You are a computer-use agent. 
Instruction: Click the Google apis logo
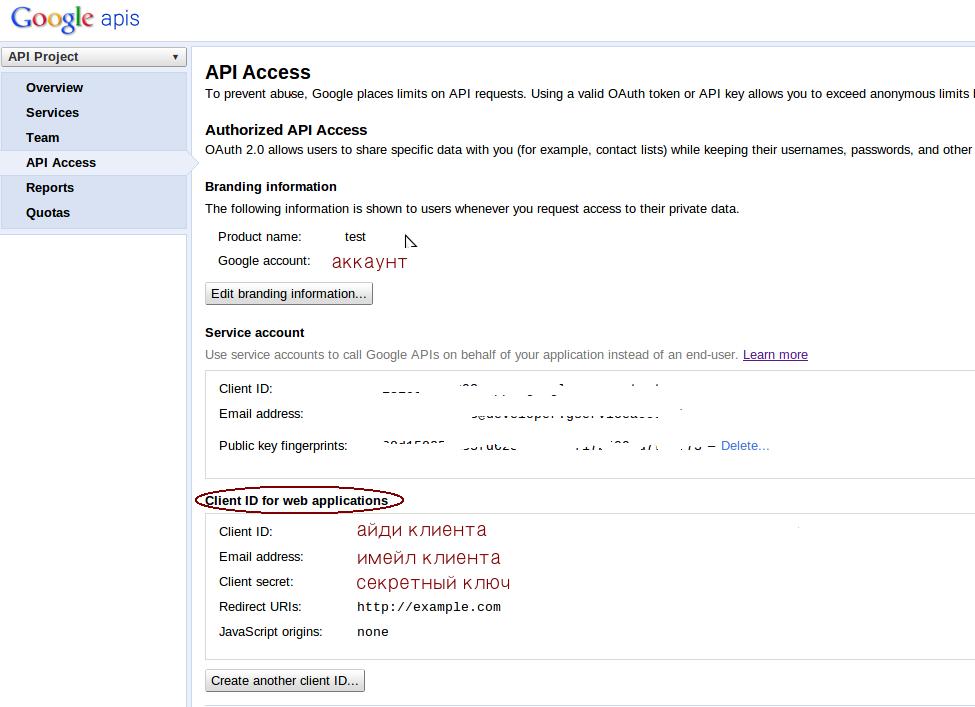point(75,19)
